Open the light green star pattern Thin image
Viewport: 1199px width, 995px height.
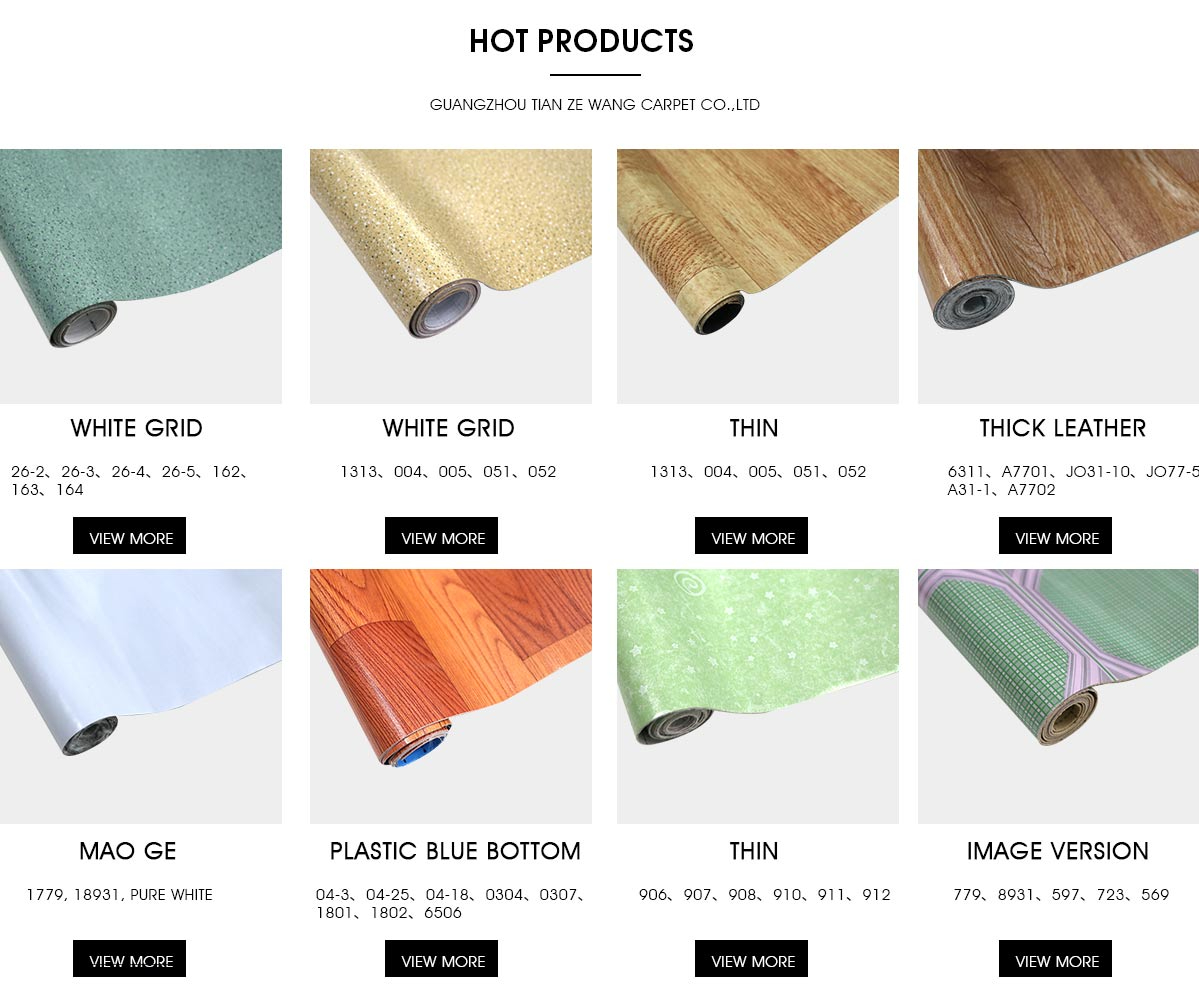[758, 696]
